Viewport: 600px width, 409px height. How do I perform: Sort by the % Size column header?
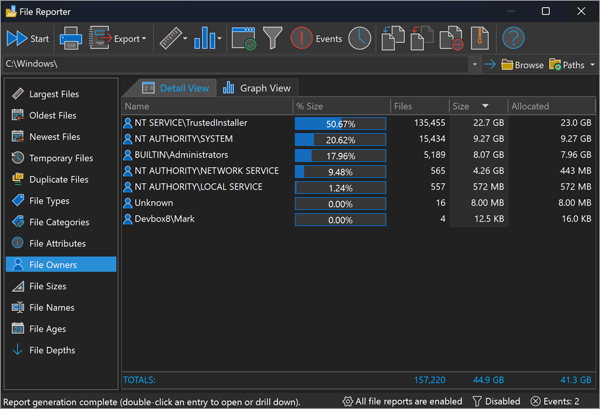pyautogui.click(x=342, y=106)
